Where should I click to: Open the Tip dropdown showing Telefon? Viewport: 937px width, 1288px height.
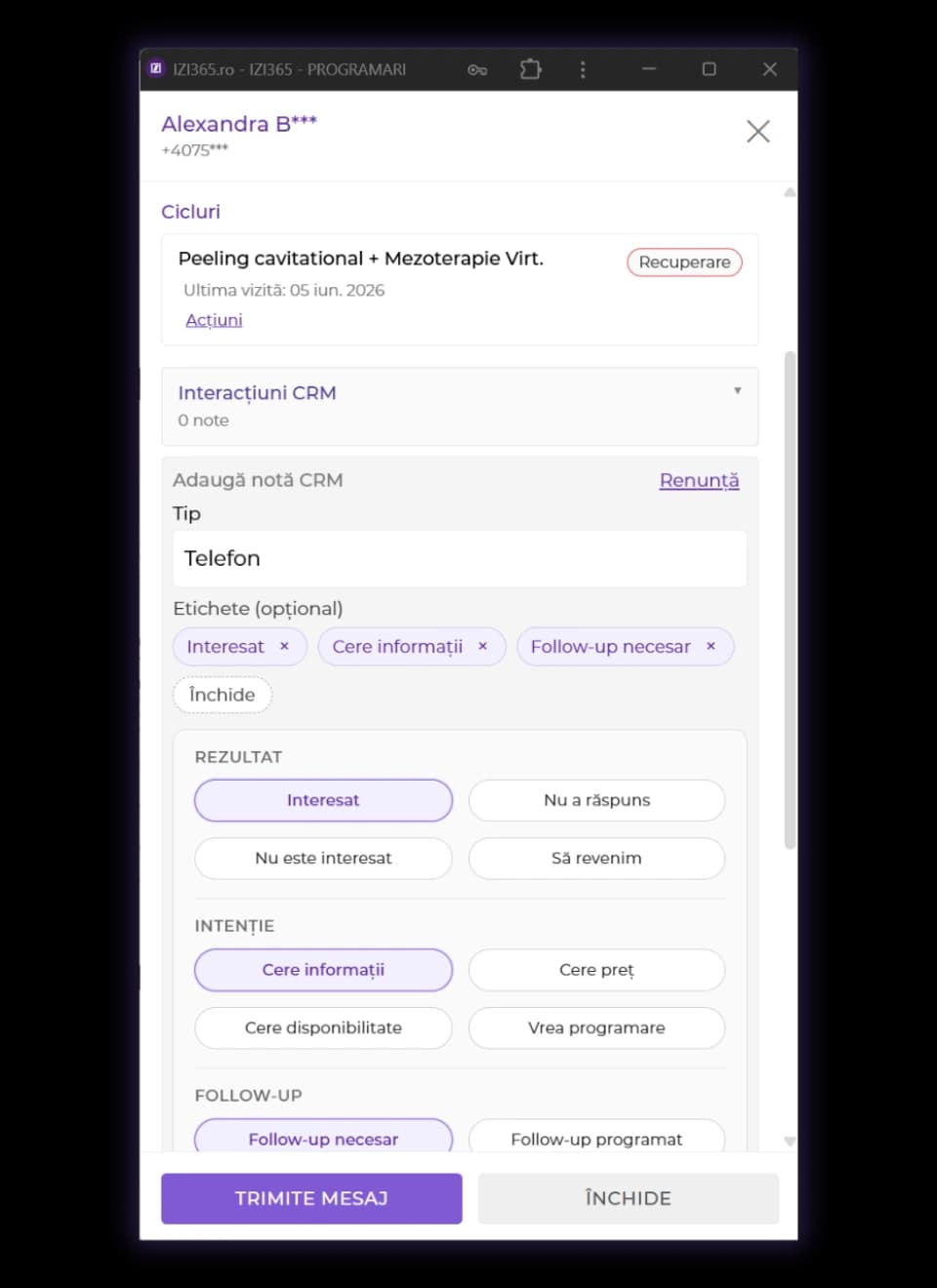460,558
